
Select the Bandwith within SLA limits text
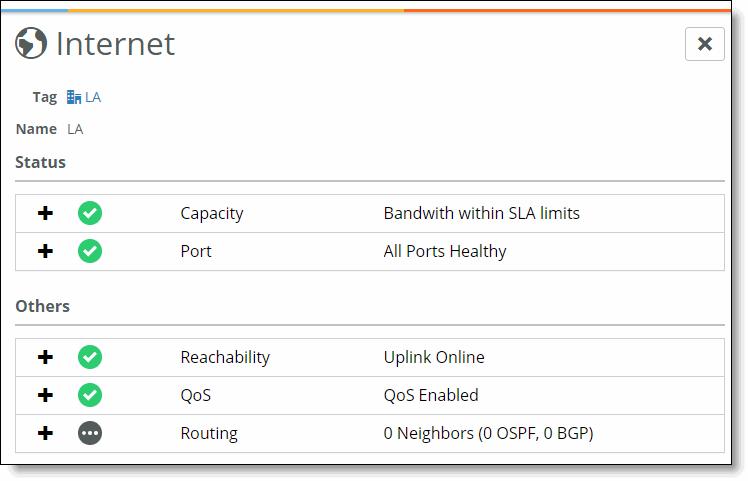click(x=481, y=213)
